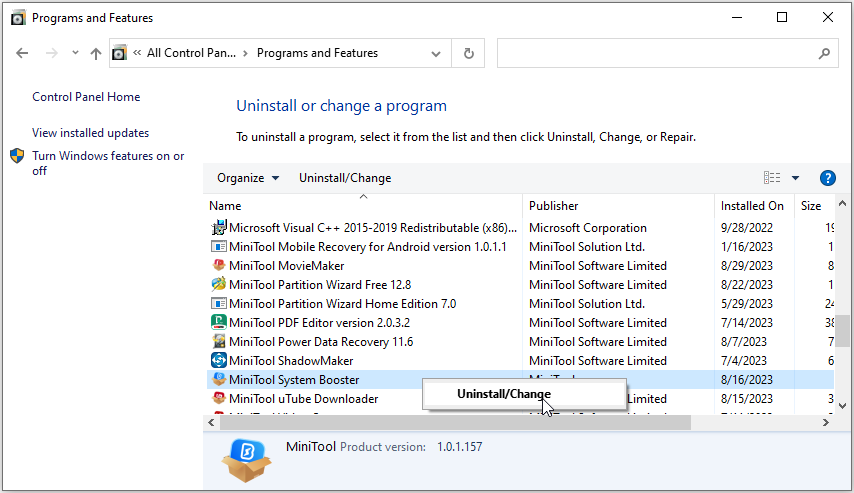Click MiniTool PDF Editor version 2.0.3.2 name
854x493 pixels.
(319, 322)
